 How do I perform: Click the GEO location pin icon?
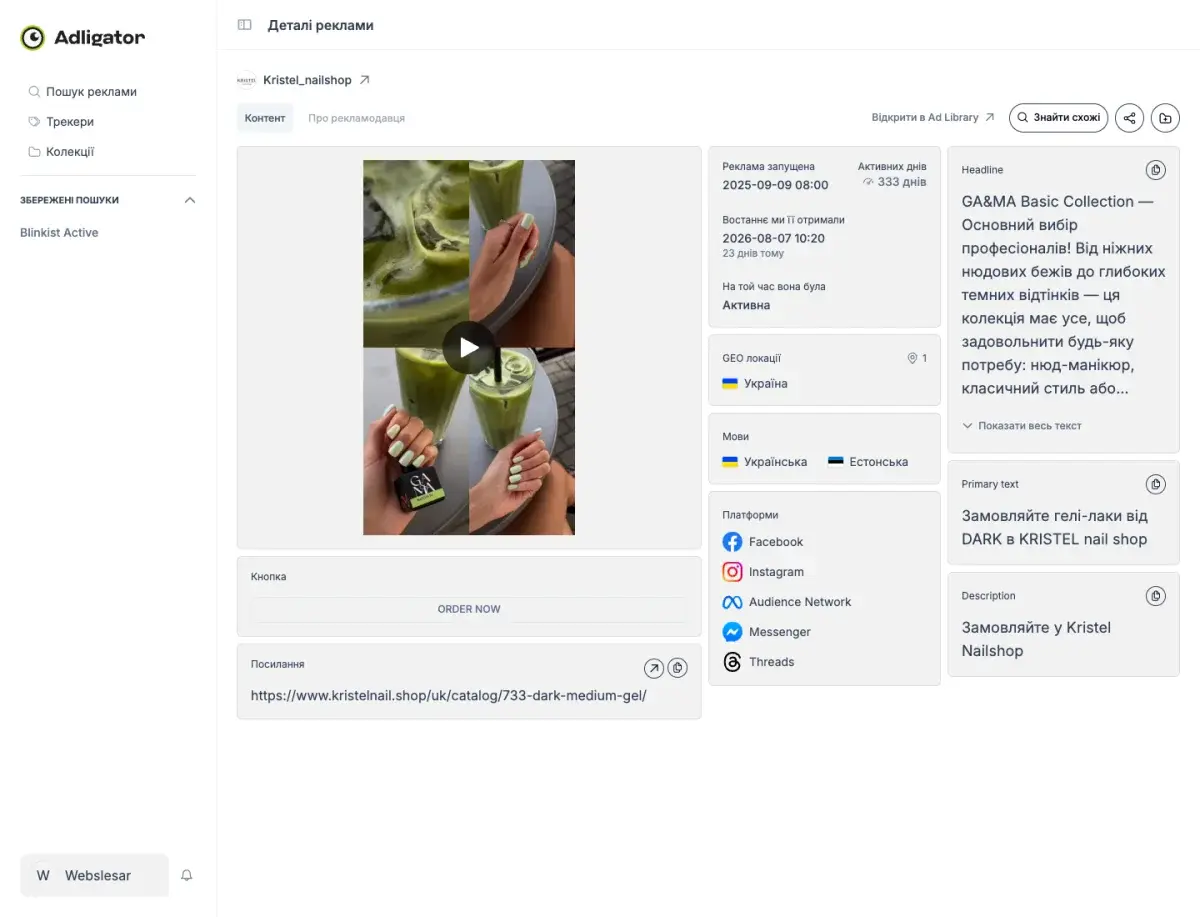[912, 358]
